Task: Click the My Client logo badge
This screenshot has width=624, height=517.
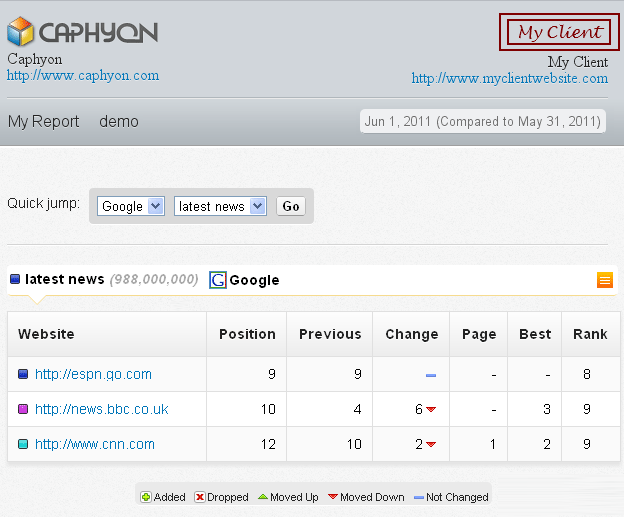Action: click(559, 32)
